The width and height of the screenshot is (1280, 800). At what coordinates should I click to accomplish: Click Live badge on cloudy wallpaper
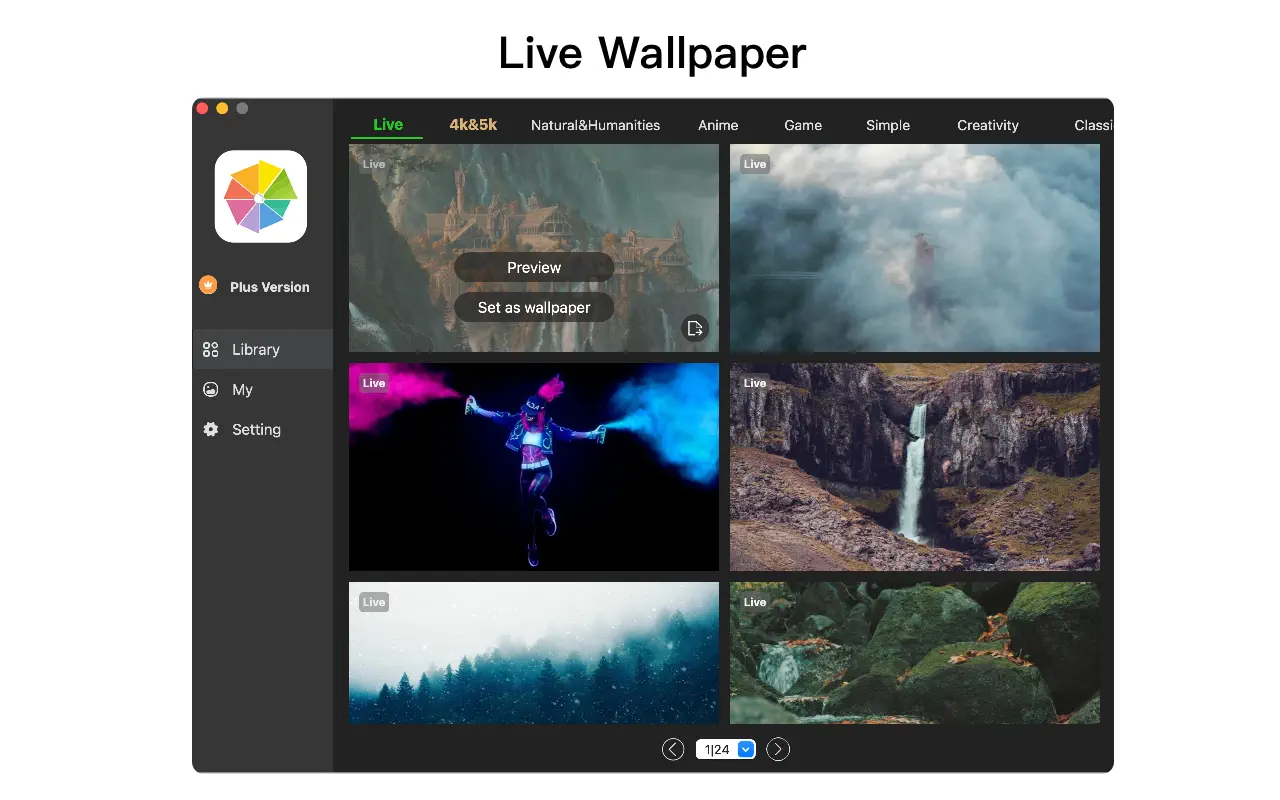(755, 164)
